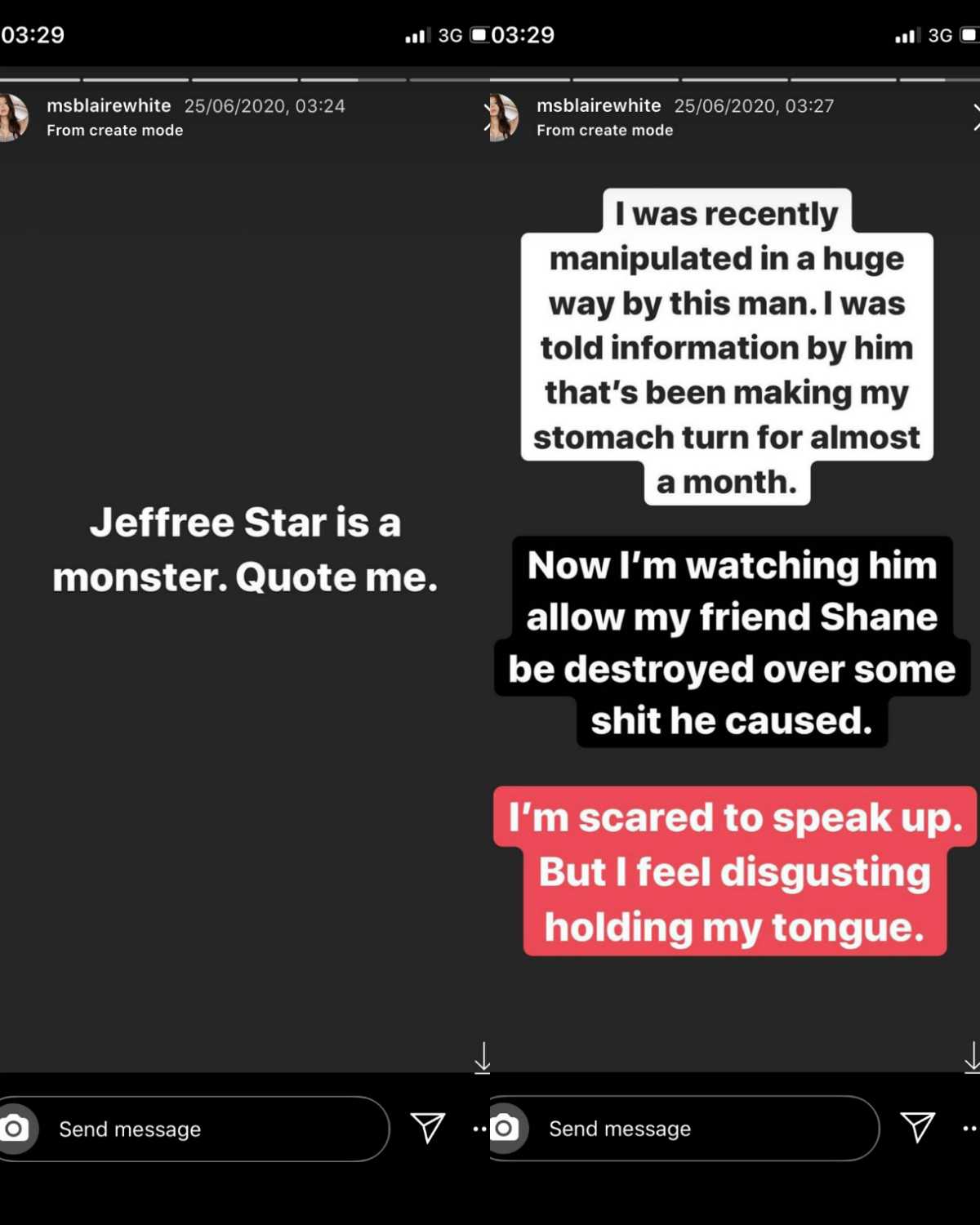Tap the paper-plane share icon on left story
The image size is (980, 1225).
click(x=428, y=1128)
